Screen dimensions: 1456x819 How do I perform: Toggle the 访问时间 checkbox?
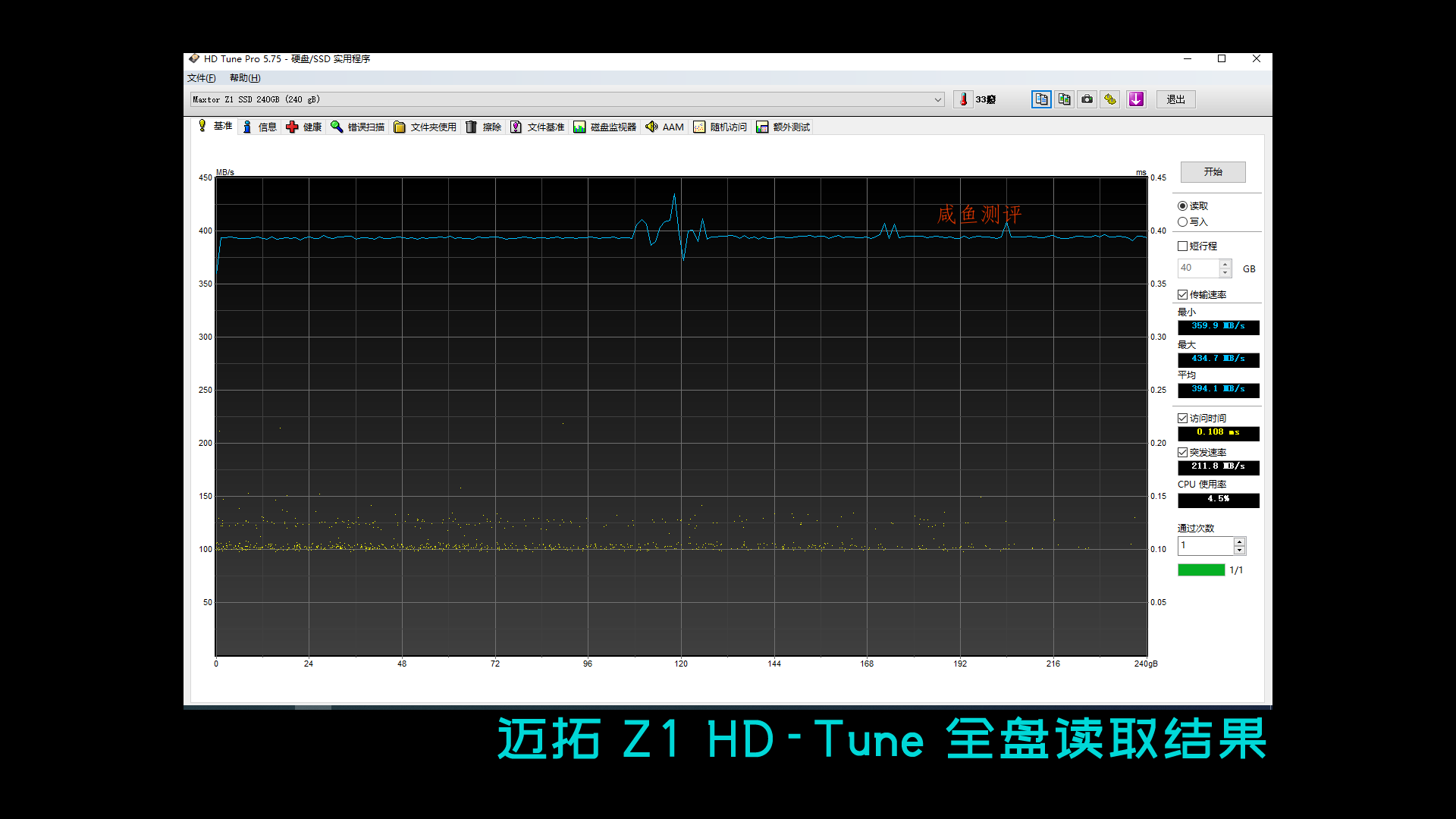(1182, 419)
